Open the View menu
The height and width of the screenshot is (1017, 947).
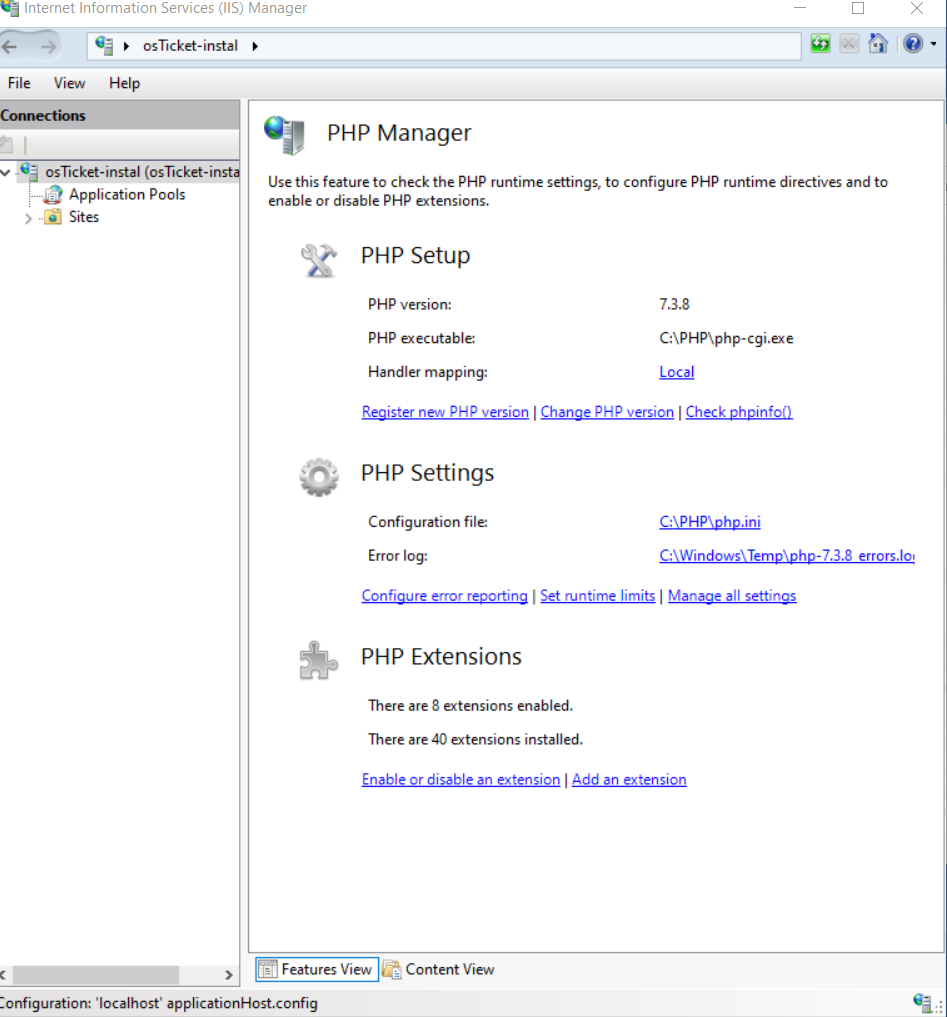click(69, 83)
